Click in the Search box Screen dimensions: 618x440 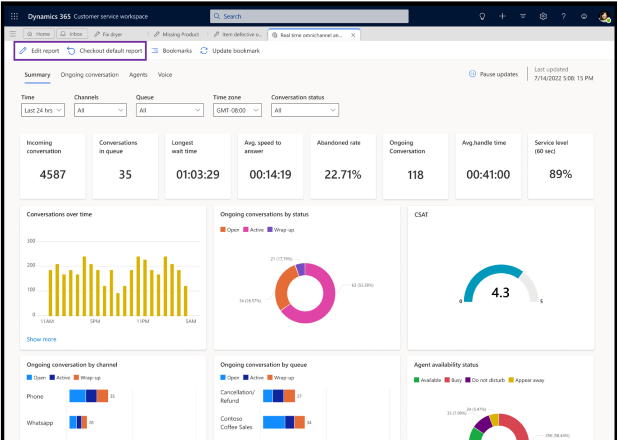point(308,16)
